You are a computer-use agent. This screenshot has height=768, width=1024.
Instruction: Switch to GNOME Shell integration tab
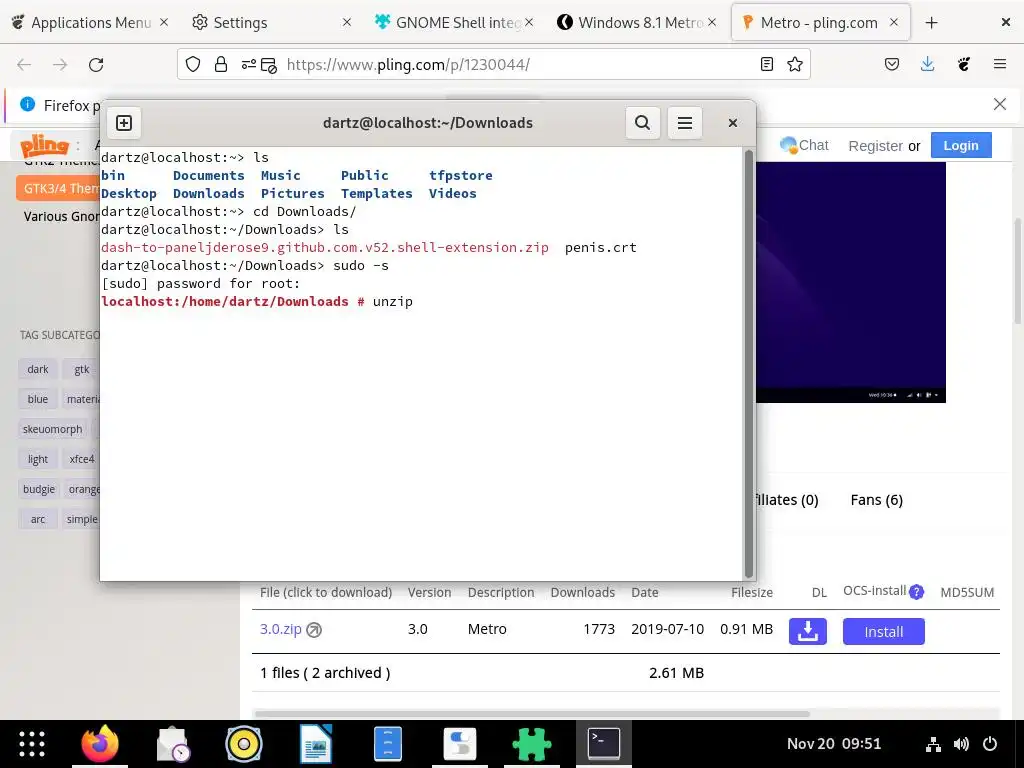454,23
